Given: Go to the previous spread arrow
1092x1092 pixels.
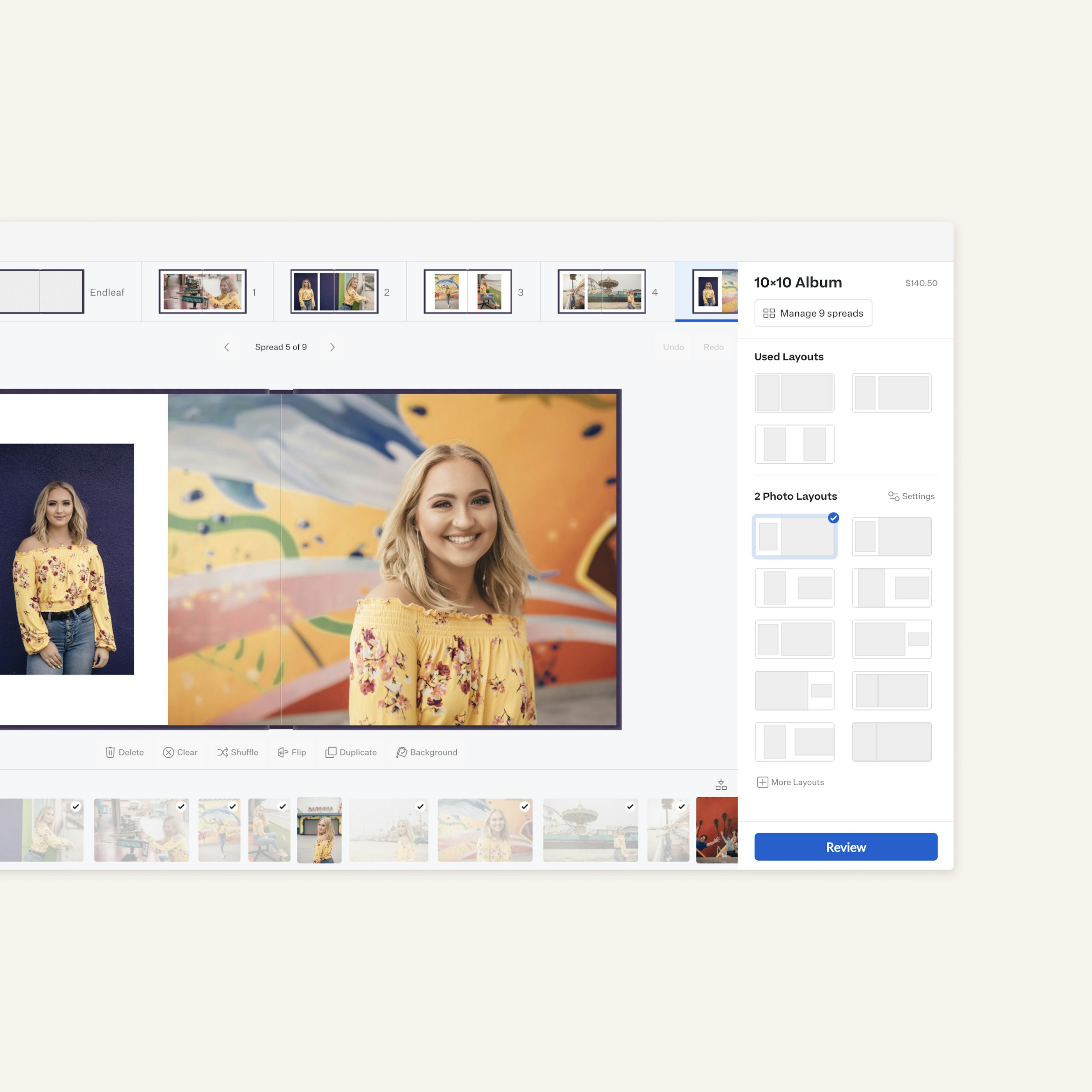Looking at the screenshot, I should point(227,347).
